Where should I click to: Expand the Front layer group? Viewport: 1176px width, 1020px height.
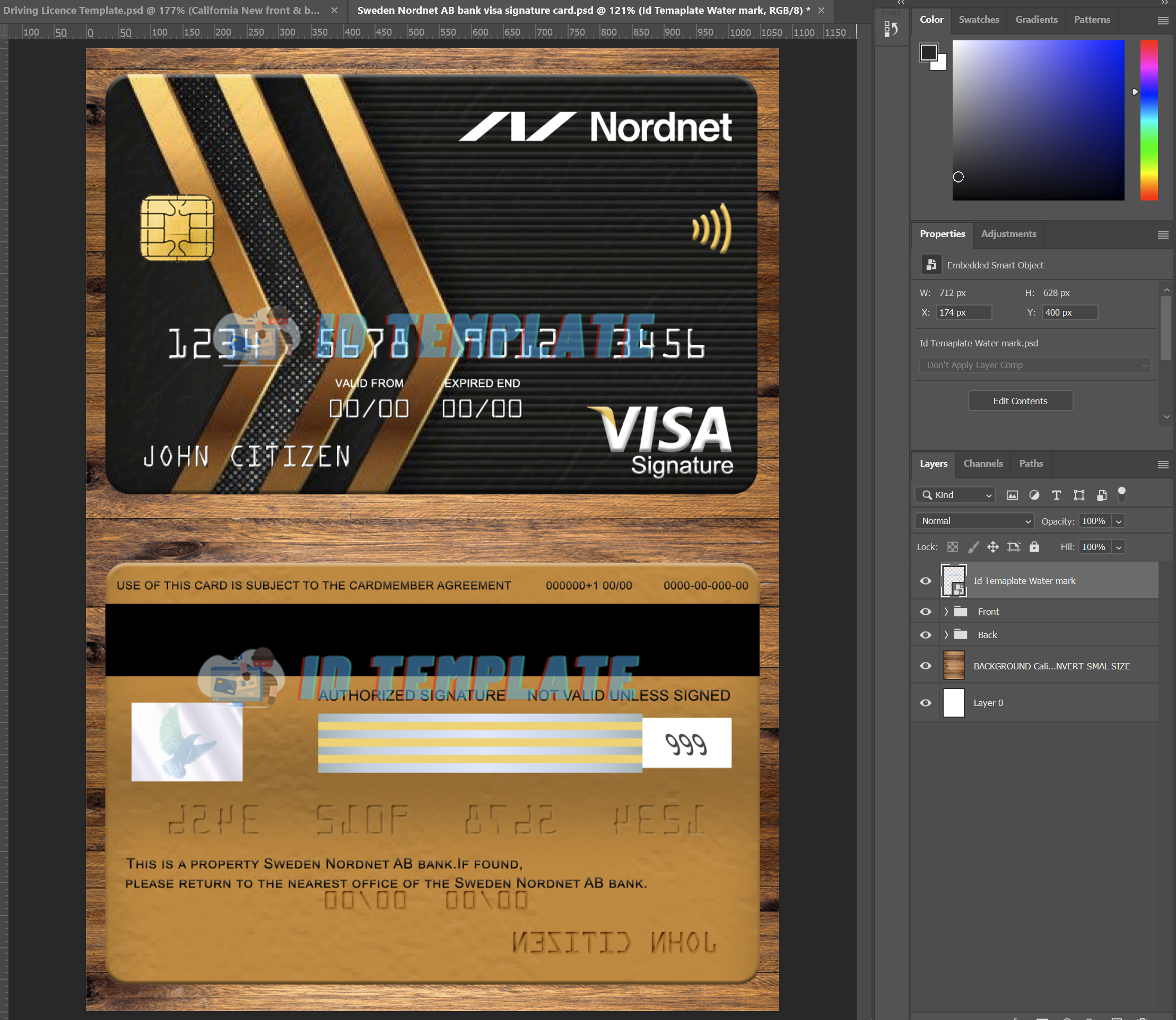pyautogui.click(x=946, y=612)
